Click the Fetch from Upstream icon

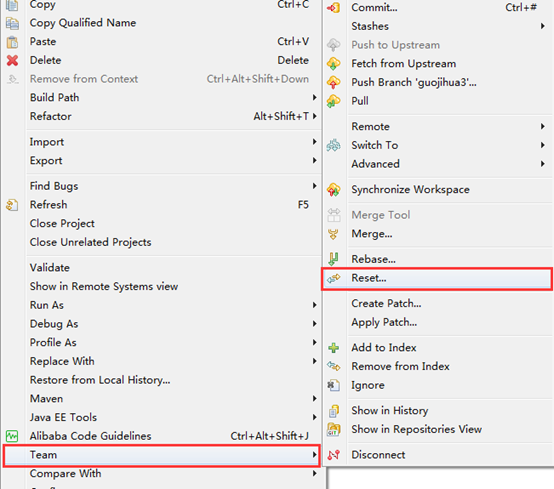334,64
